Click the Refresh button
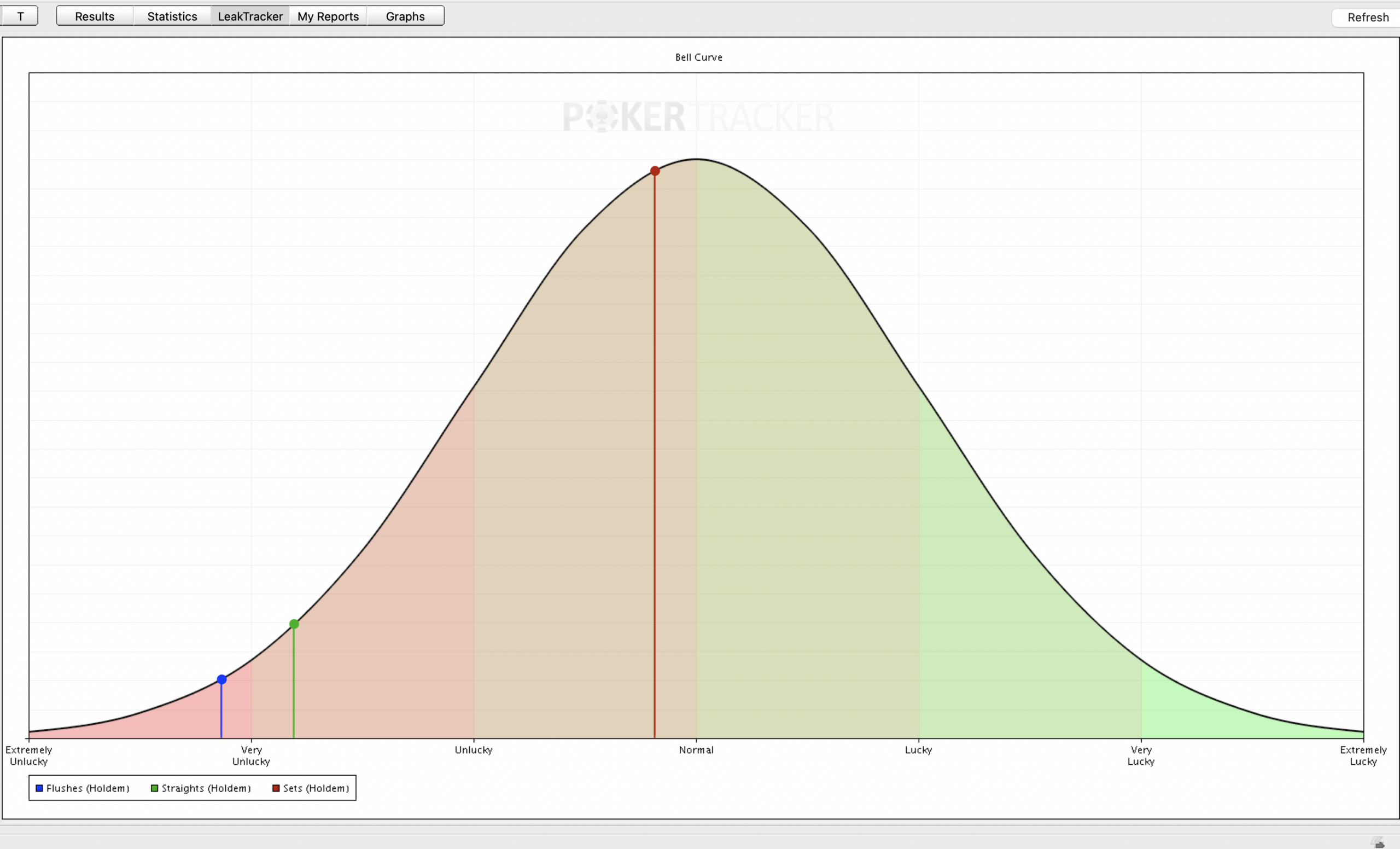 1368,17
